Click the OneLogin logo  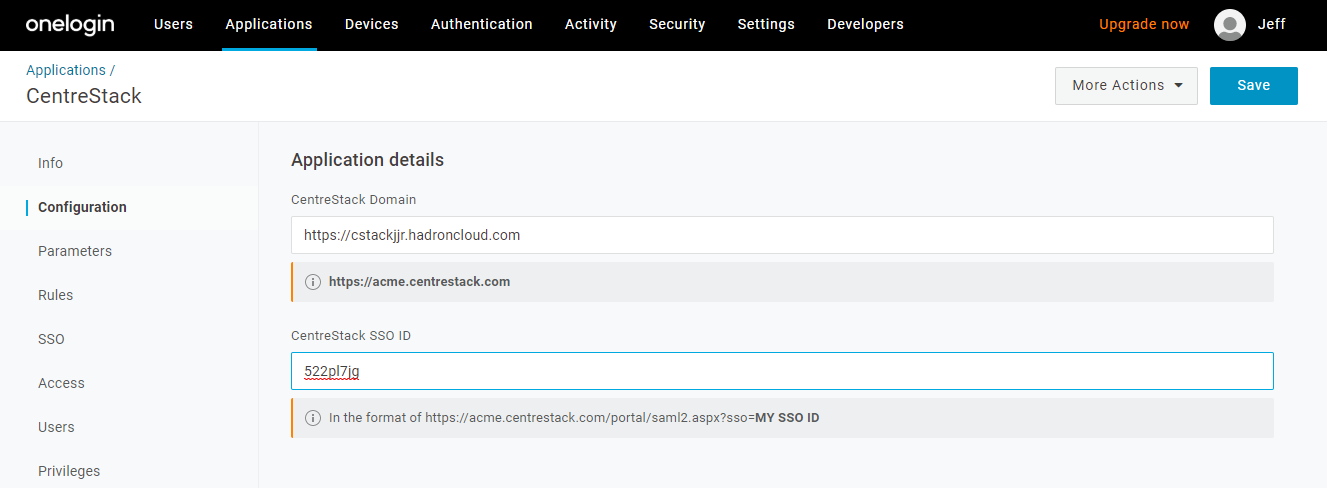(68, 24)
